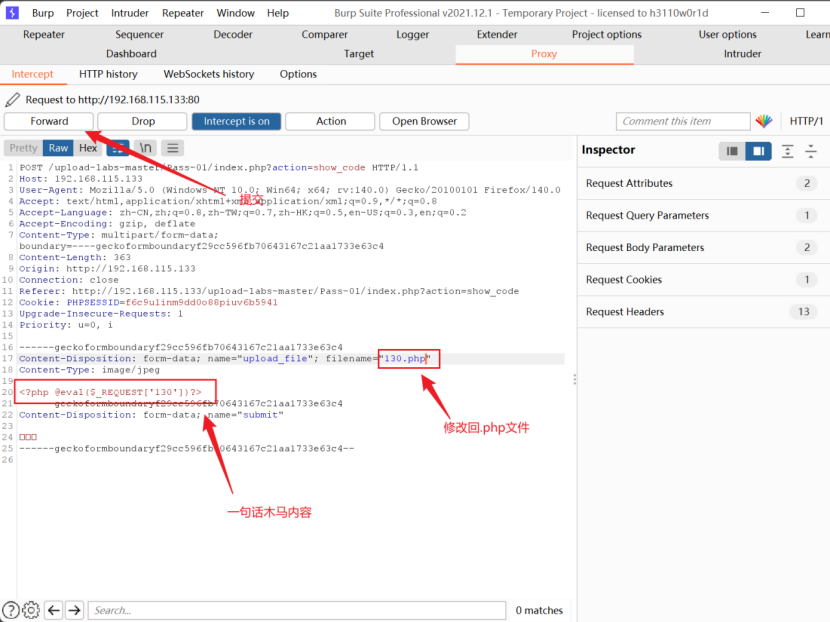Image resolution: width=830 pixels, height=622 pixels.
Task: Click the Open Browser button
Action: pos(424,121)
